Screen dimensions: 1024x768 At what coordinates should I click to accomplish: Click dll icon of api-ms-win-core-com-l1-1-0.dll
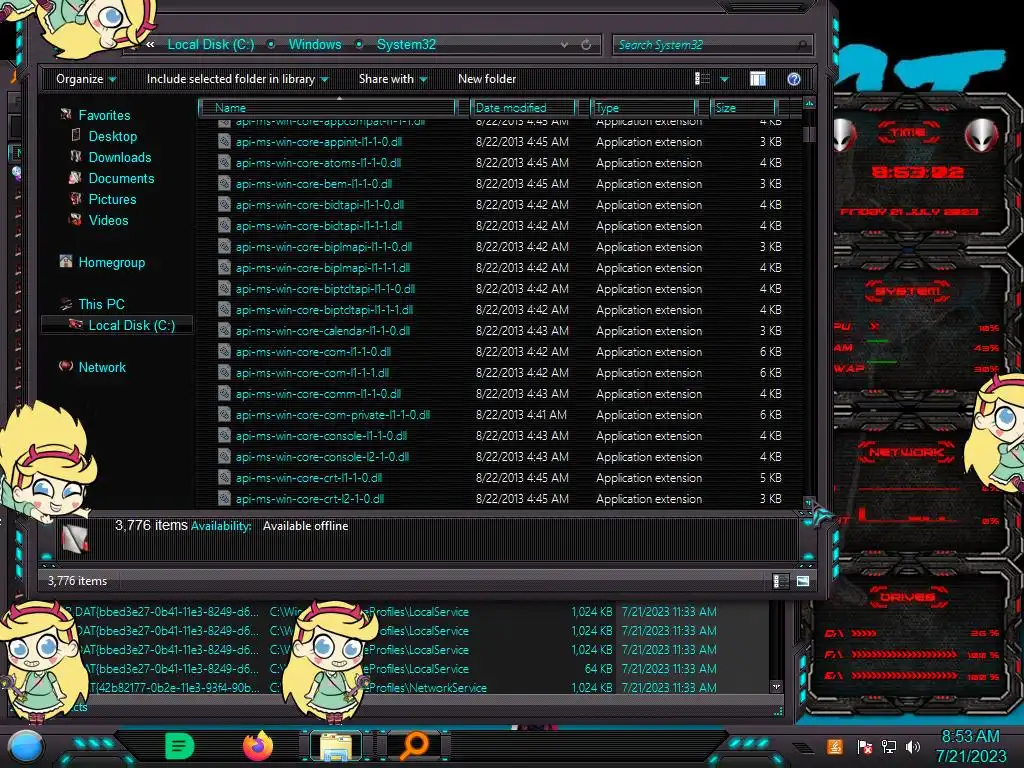coord(224,351)
